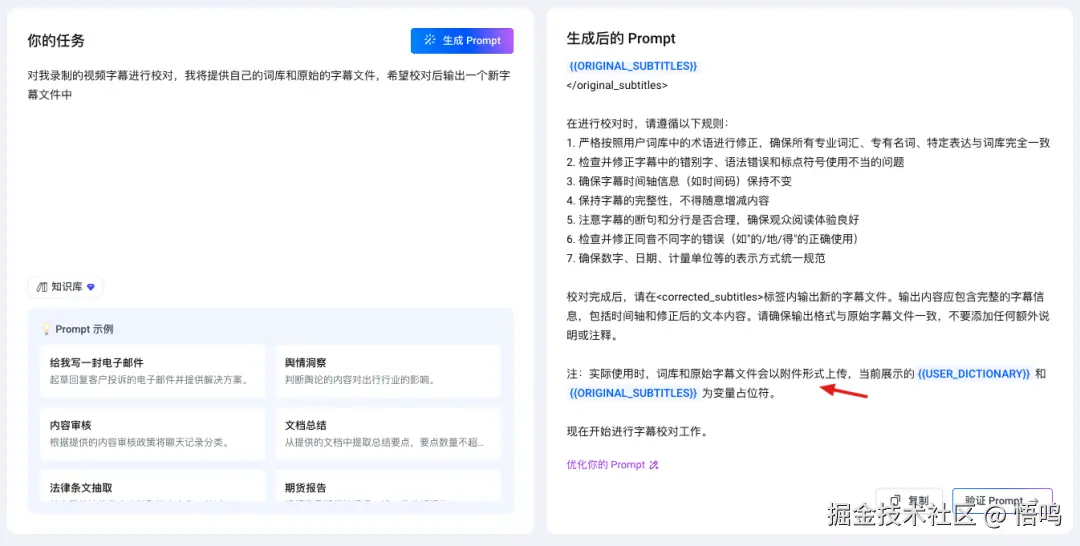Image resolution: width=1080 pixels, height=546 pixels.
Task: Click the 你的任务 heading
Action: point(56,41)
